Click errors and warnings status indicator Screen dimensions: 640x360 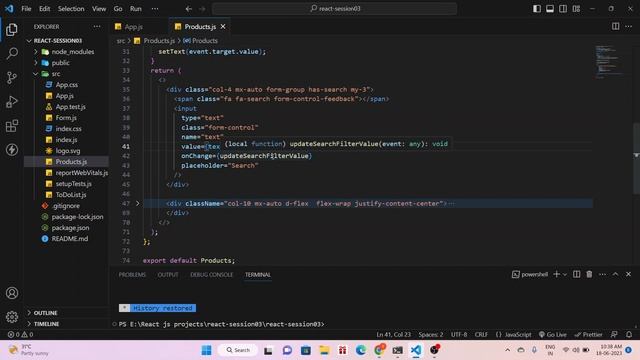click(x=20, y=334)
